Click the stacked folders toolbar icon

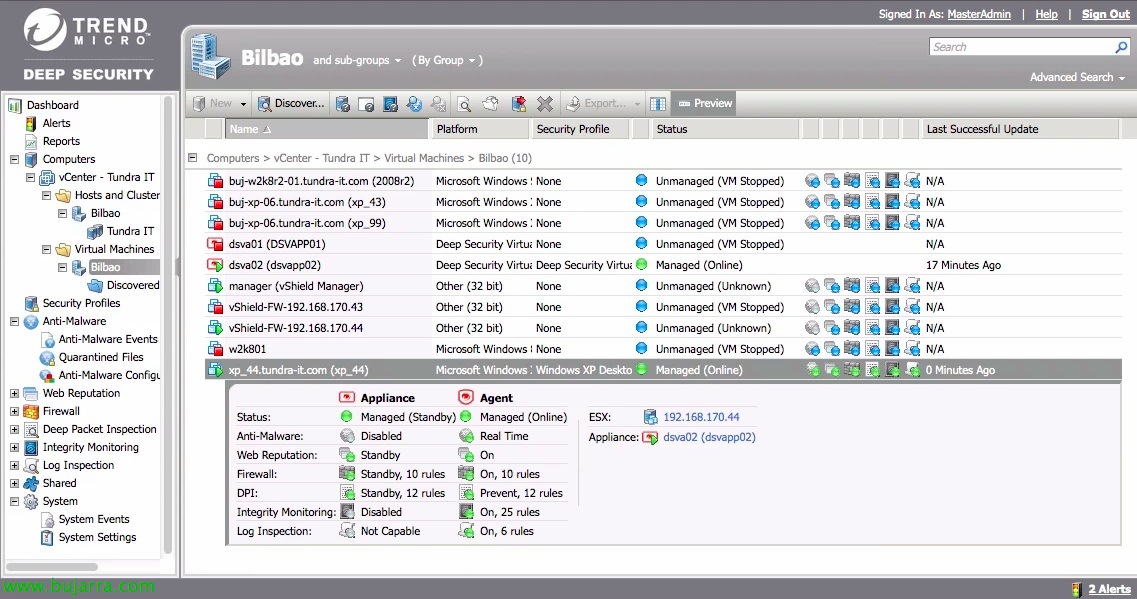(x=491, y=104)
